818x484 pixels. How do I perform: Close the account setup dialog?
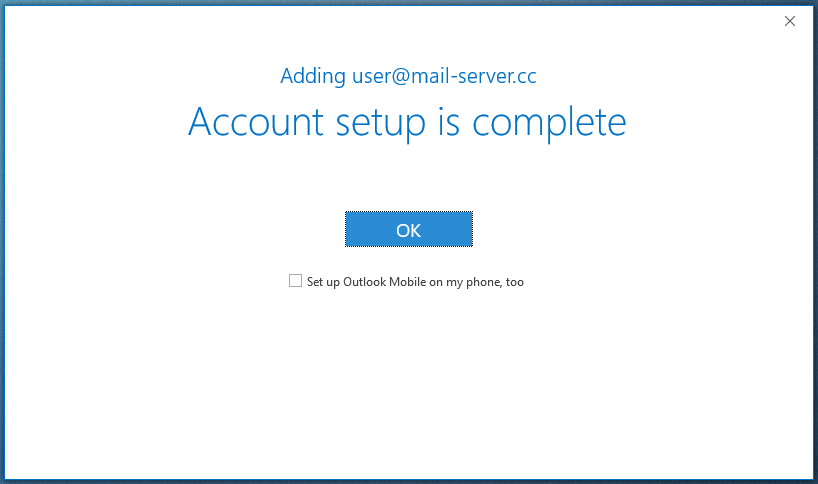click(x=790, y=21)
